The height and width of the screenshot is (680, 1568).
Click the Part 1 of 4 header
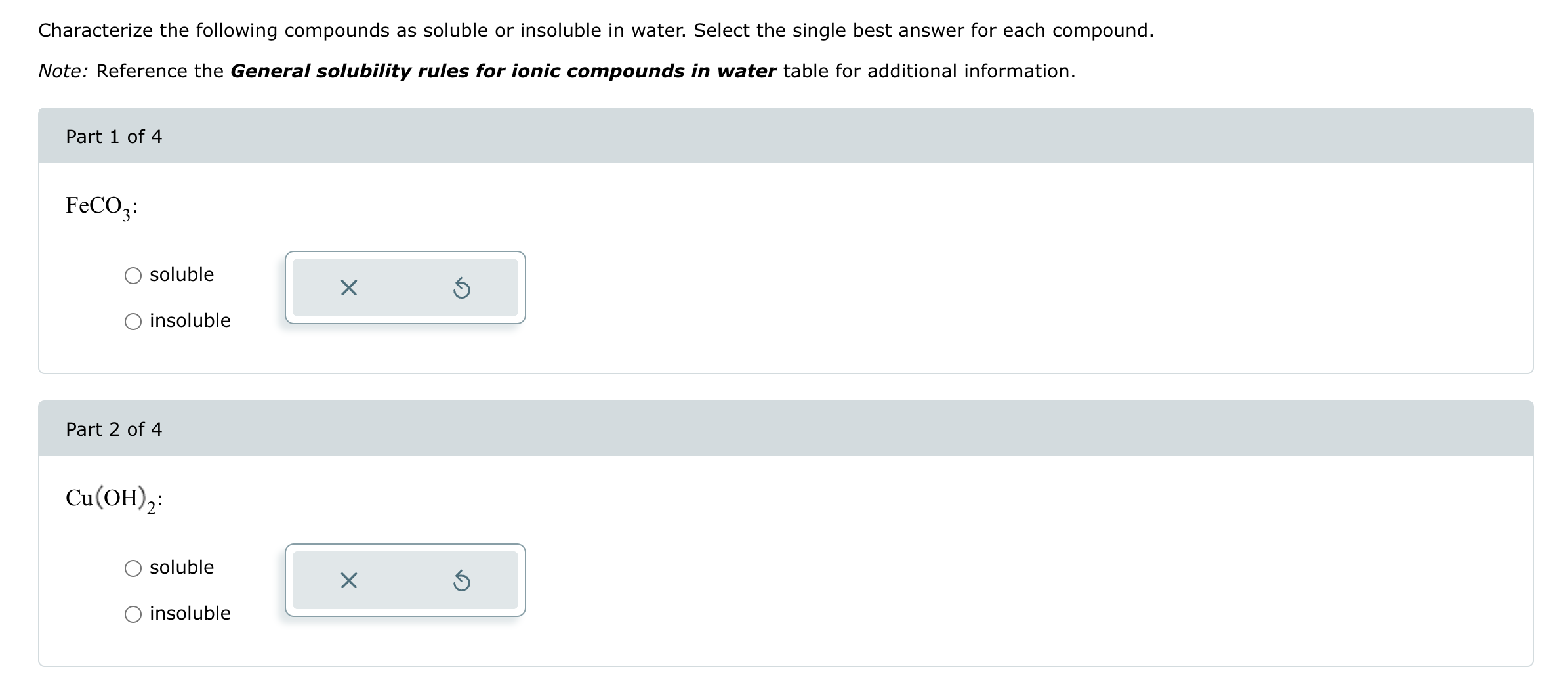pos(113,137)
